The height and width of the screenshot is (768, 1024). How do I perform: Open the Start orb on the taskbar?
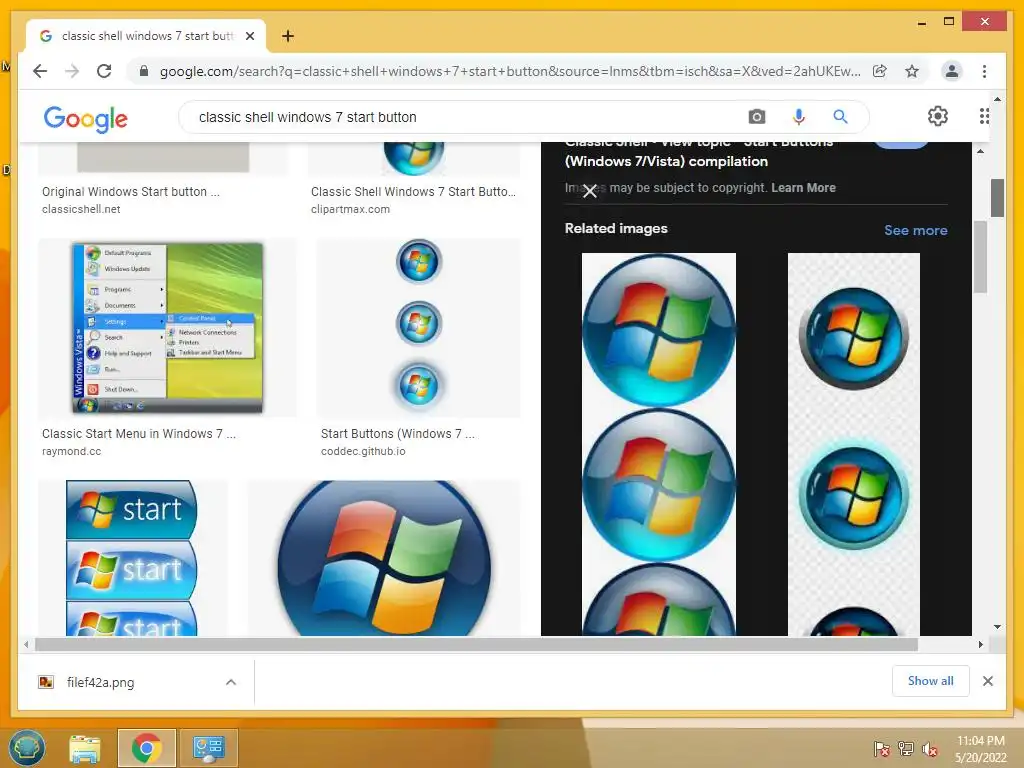coord(27,748)
